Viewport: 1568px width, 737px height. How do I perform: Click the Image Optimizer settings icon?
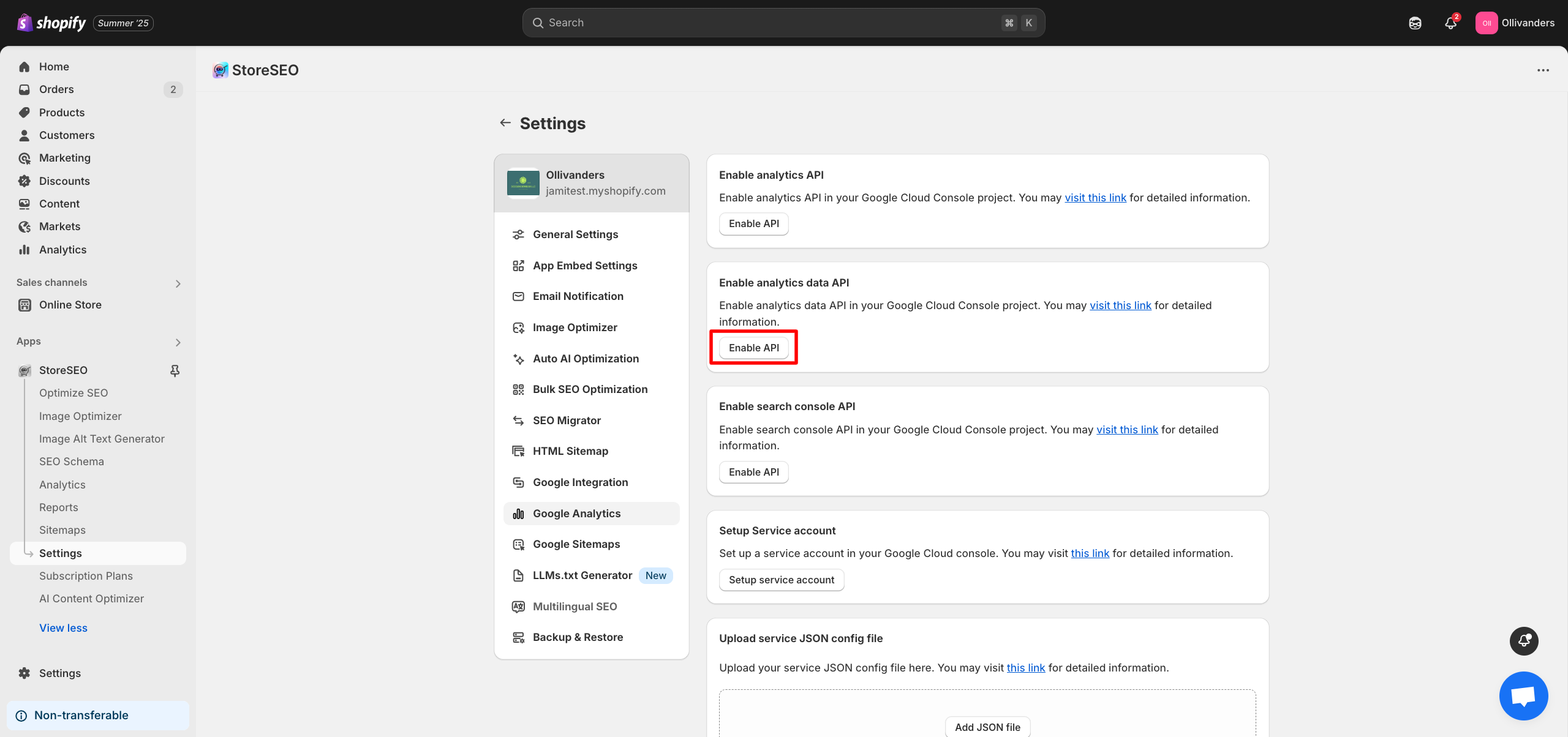(x=518, y=327)
